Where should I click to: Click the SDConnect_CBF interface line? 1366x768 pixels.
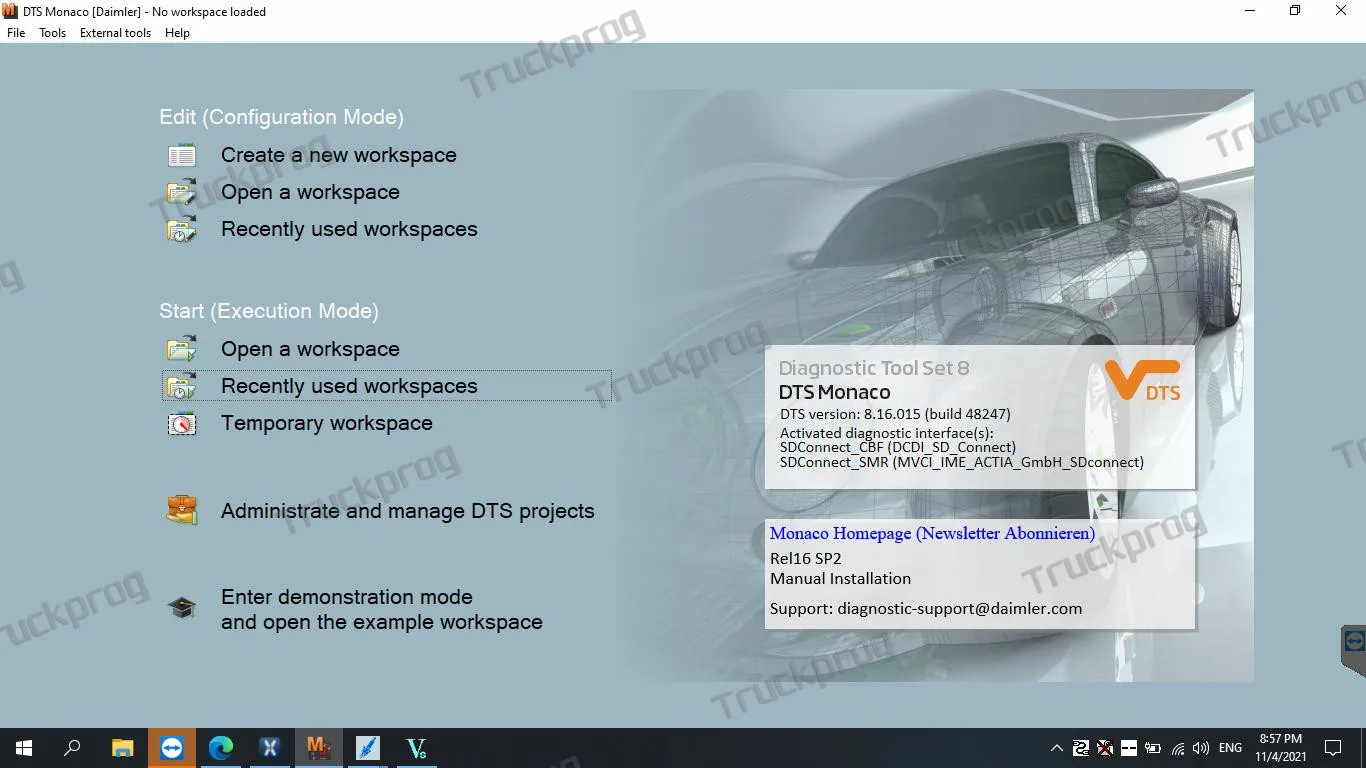click(x=898, y=447)
